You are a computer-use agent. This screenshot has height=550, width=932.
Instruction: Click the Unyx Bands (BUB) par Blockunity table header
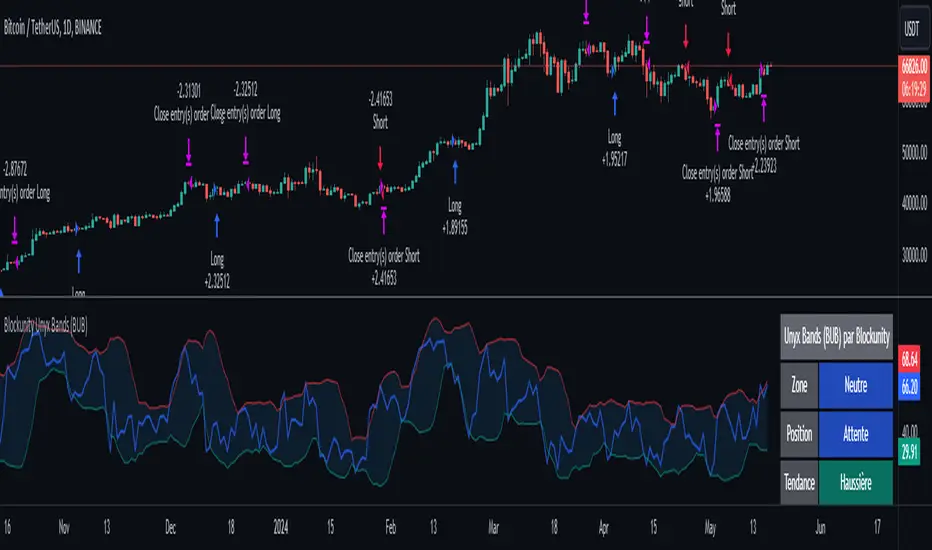pyautogui.click(x=836, y=337)
